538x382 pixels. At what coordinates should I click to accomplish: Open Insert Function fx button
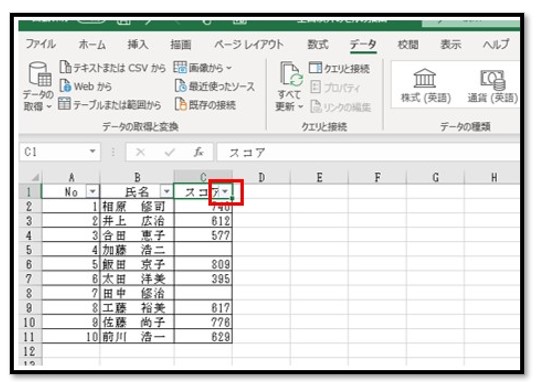click(198, 152)
